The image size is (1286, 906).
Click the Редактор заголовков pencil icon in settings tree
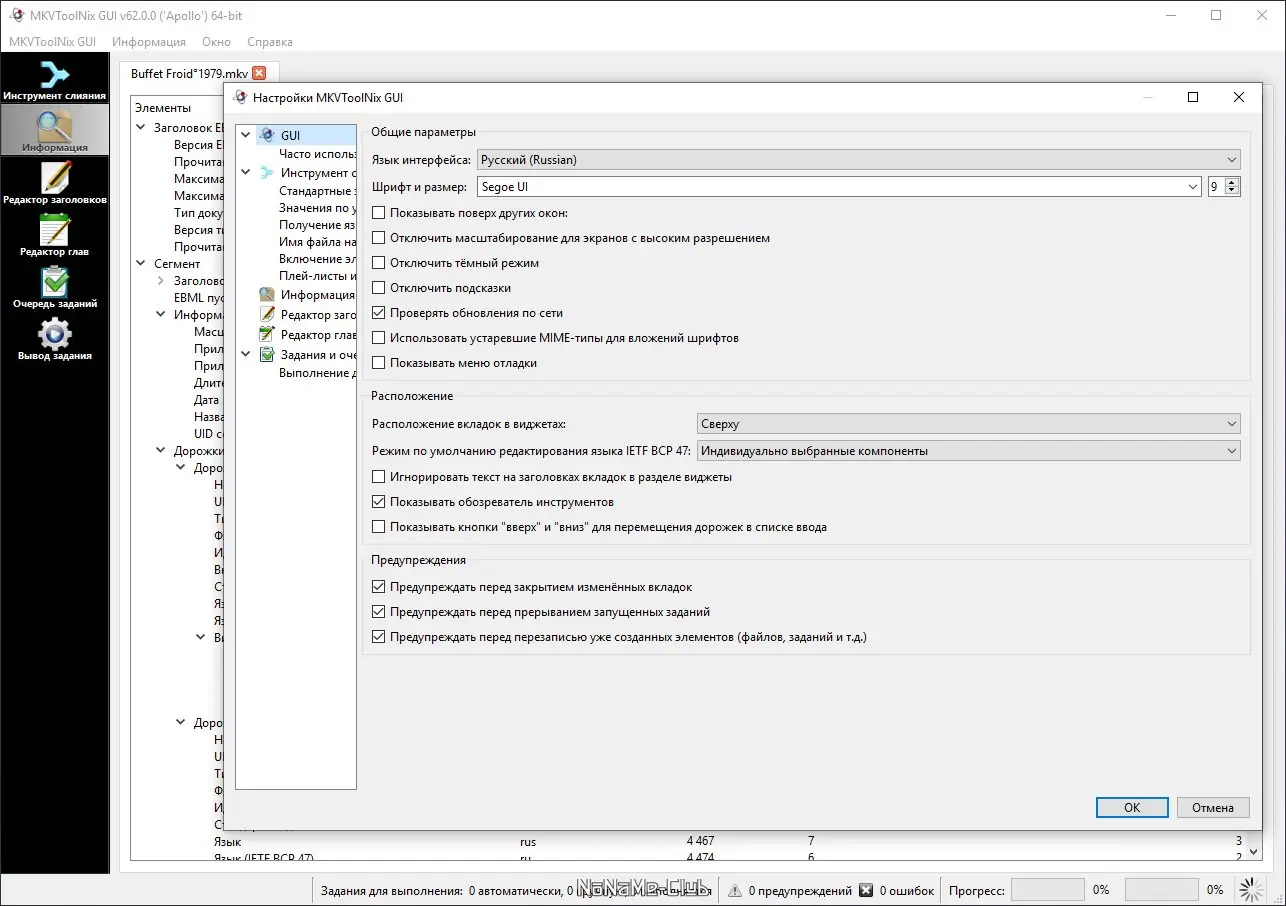coord(266,315)
